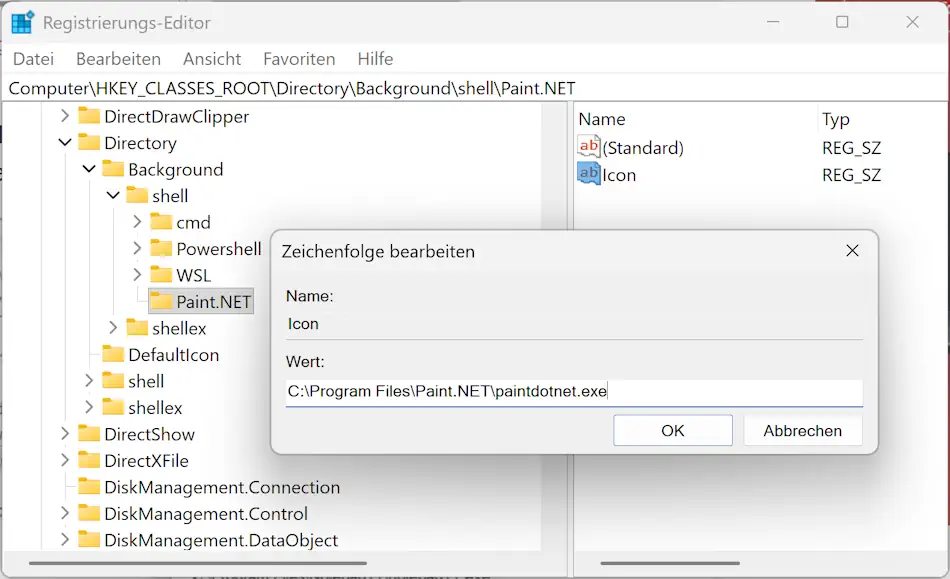Click the DiskManagement.Control folder icon
Image resolution: width=950 pixels, height=579 pixels.
coord(89,514)
